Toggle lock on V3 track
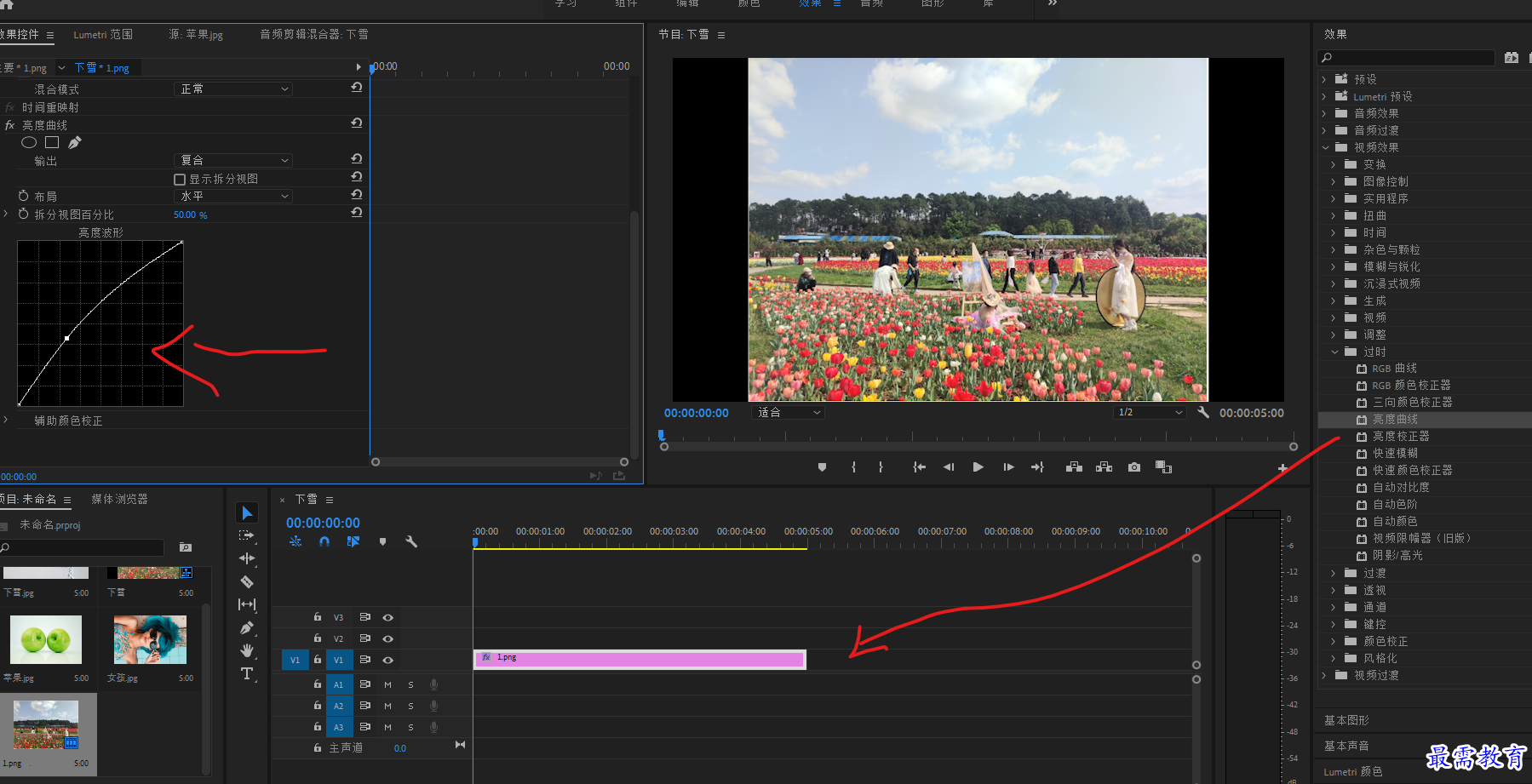The image size is (1532, 784). click(317, 617)
